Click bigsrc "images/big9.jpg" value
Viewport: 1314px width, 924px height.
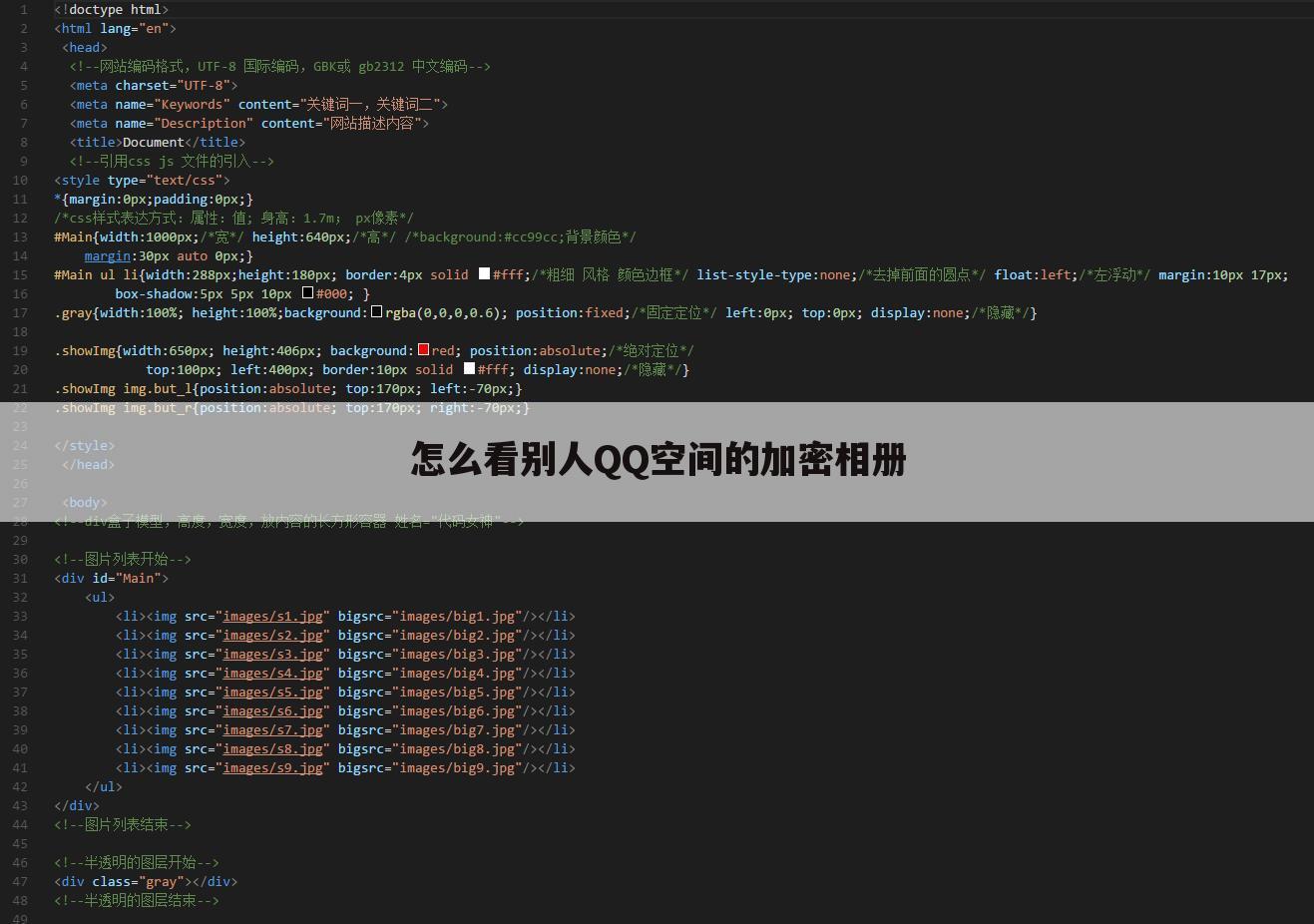tap(457, 767)
